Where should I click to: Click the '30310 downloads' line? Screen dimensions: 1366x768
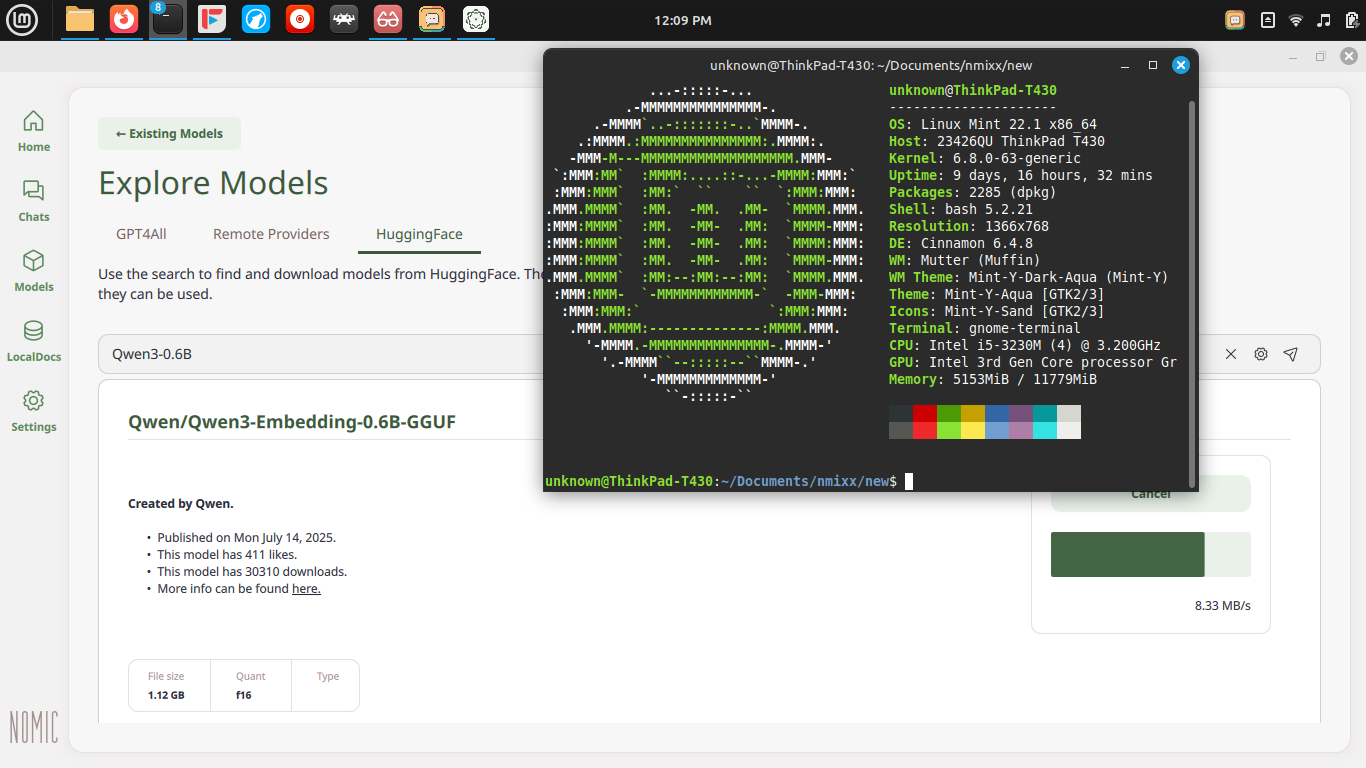click(x=252, y=572)
